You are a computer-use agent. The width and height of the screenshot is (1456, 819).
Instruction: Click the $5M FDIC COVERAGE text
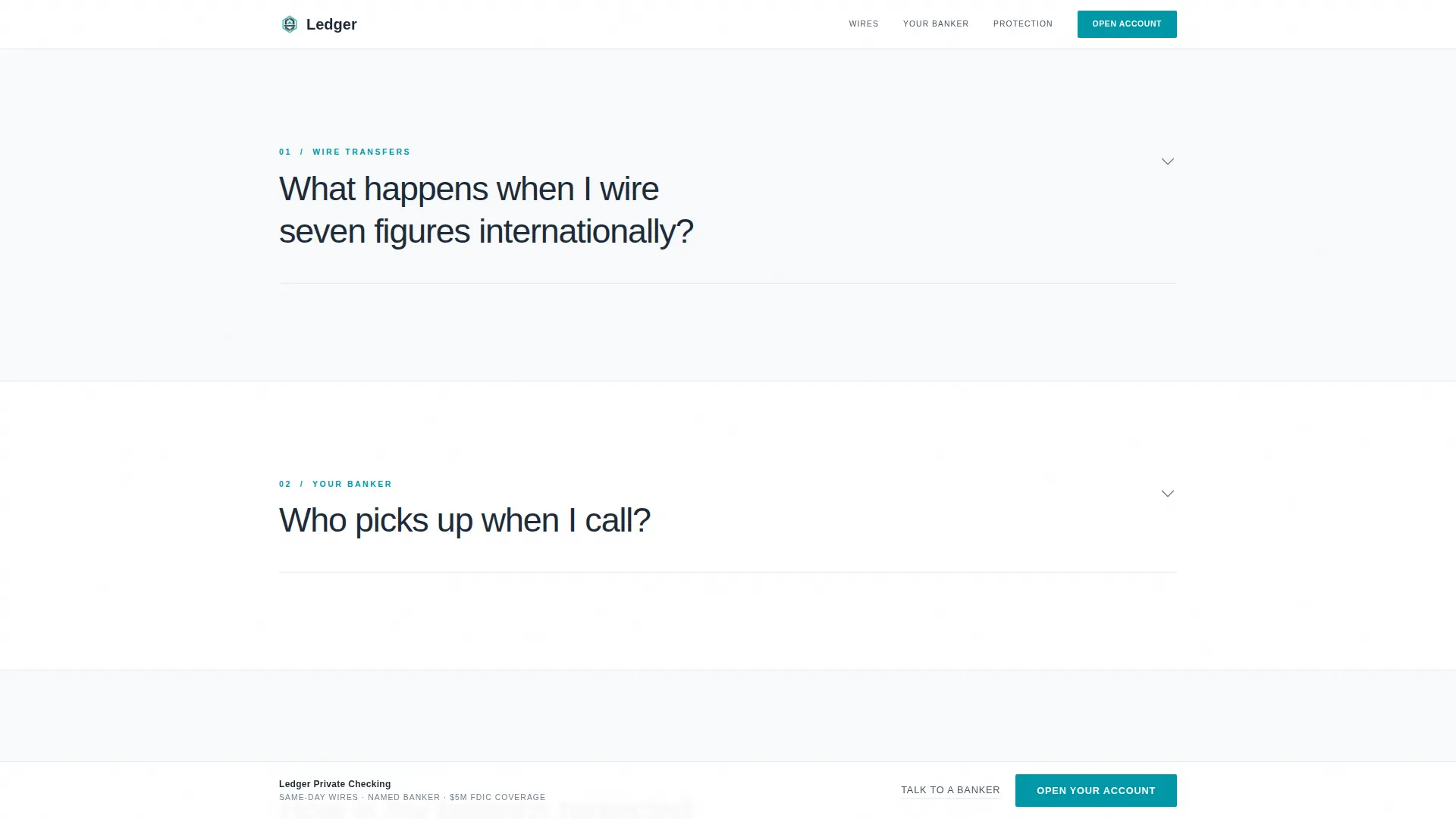point(497,798)
